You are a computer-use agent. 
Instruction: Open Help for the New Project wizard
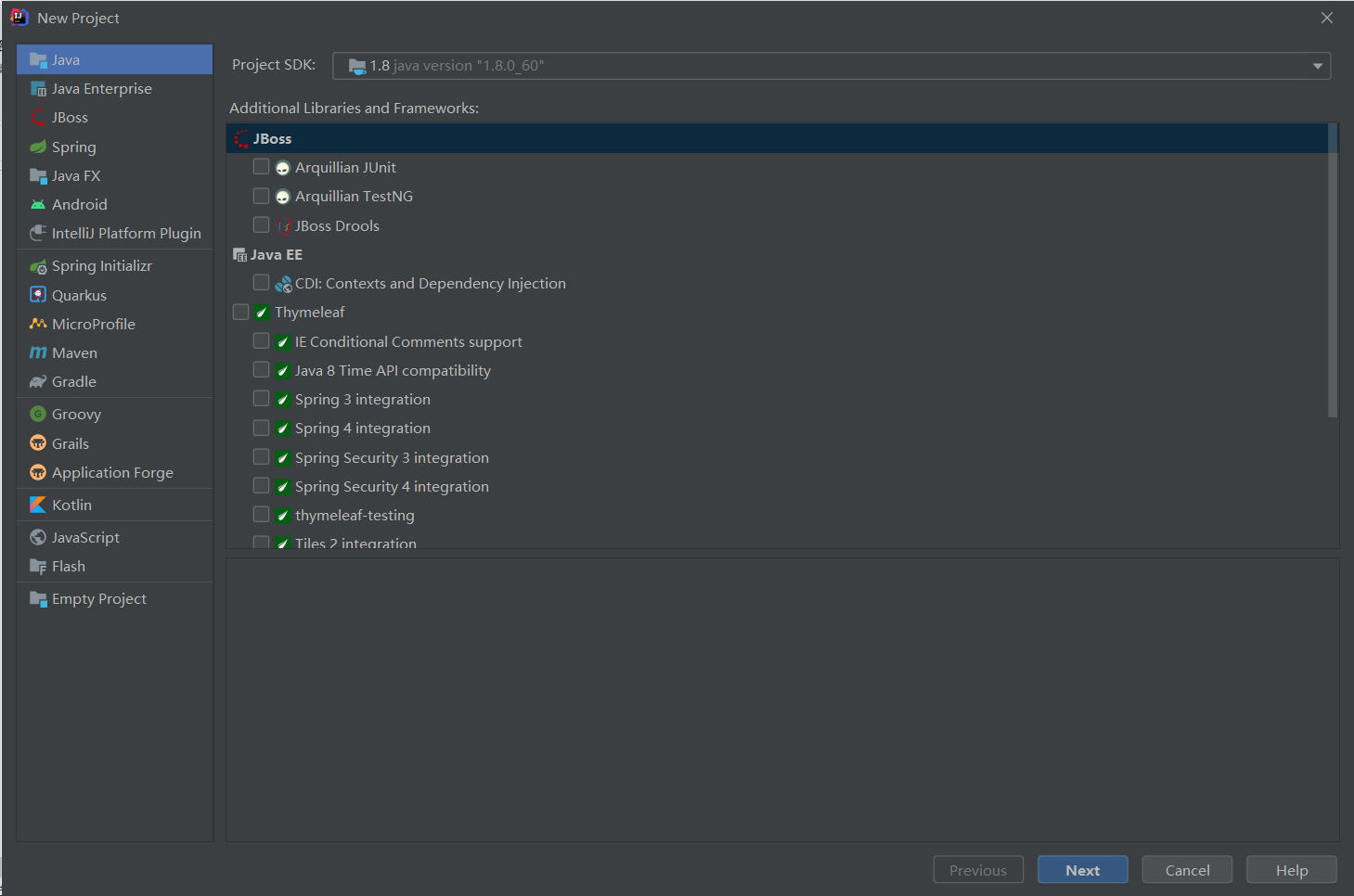[x=1292, y=870]
